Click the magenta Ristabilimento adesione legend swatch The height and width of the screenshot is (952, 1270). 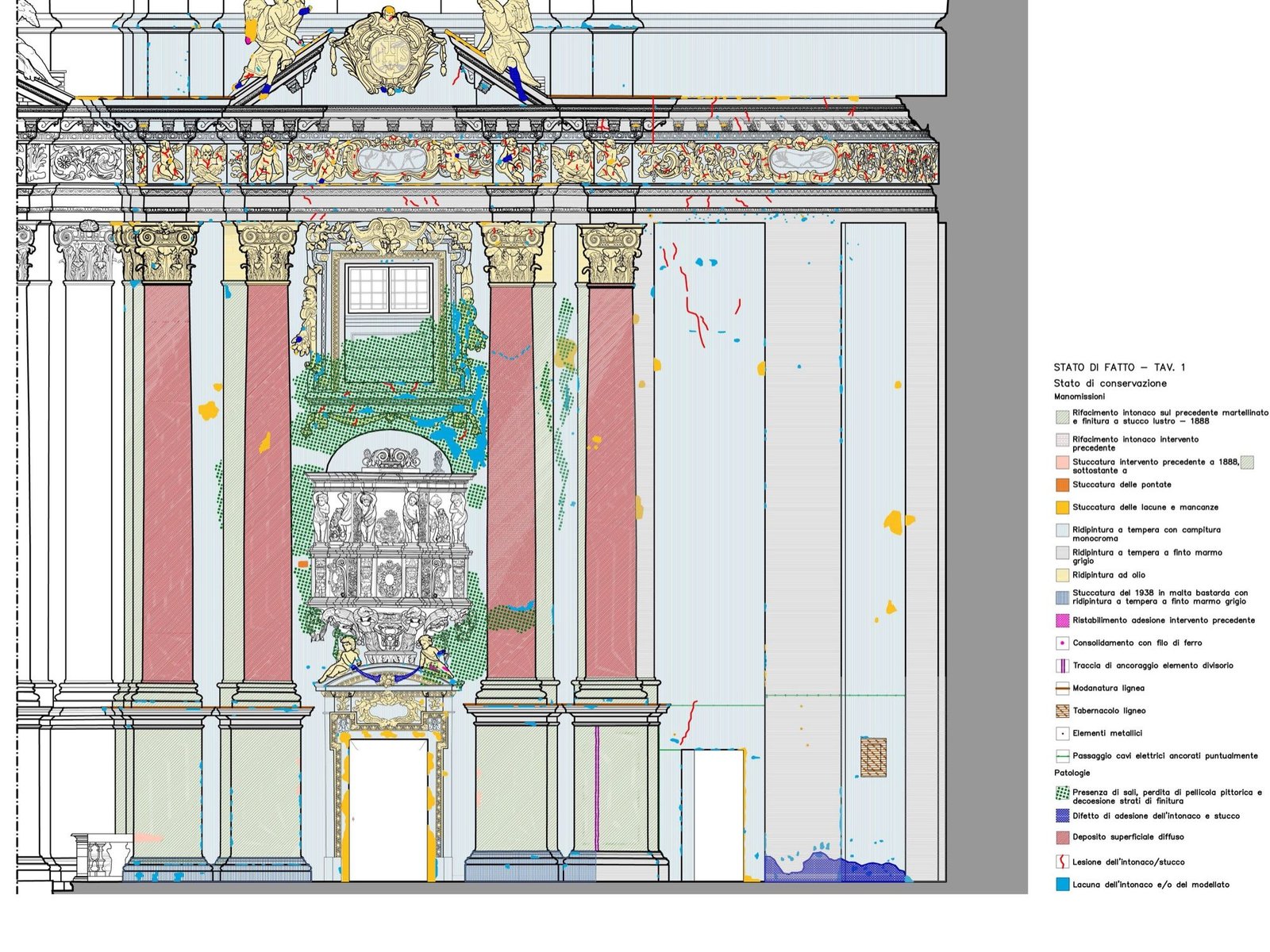pyautogui.click(x=1062, y=620)
